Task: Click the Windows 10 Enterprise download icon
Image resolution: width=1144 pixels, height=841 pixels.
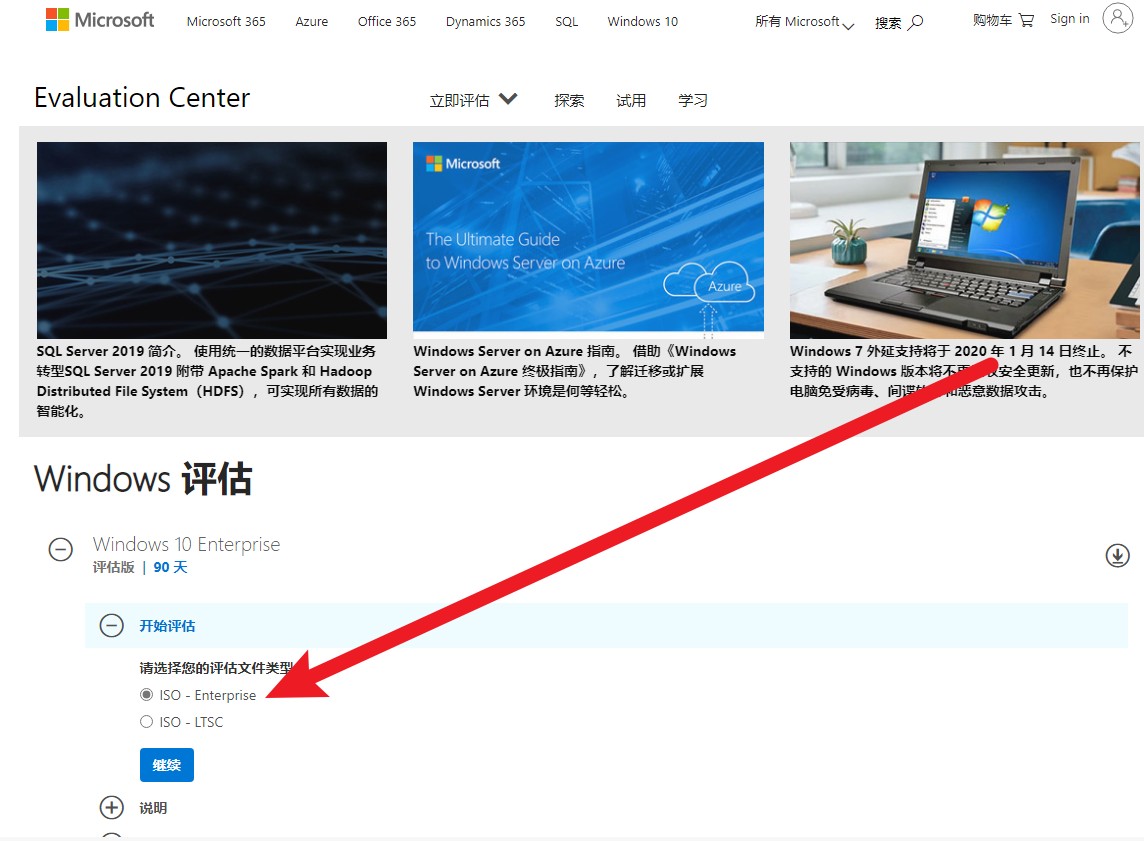Action: coord(1117,555)
